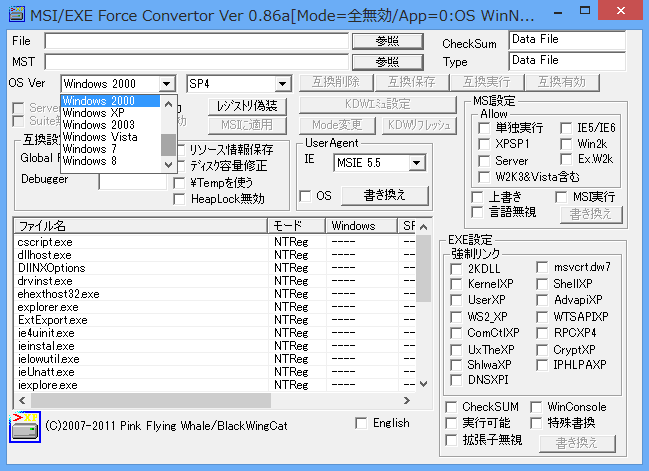Click into the MST path field
Viewport: 649px width, 471px height.
(x=197, y=62)
